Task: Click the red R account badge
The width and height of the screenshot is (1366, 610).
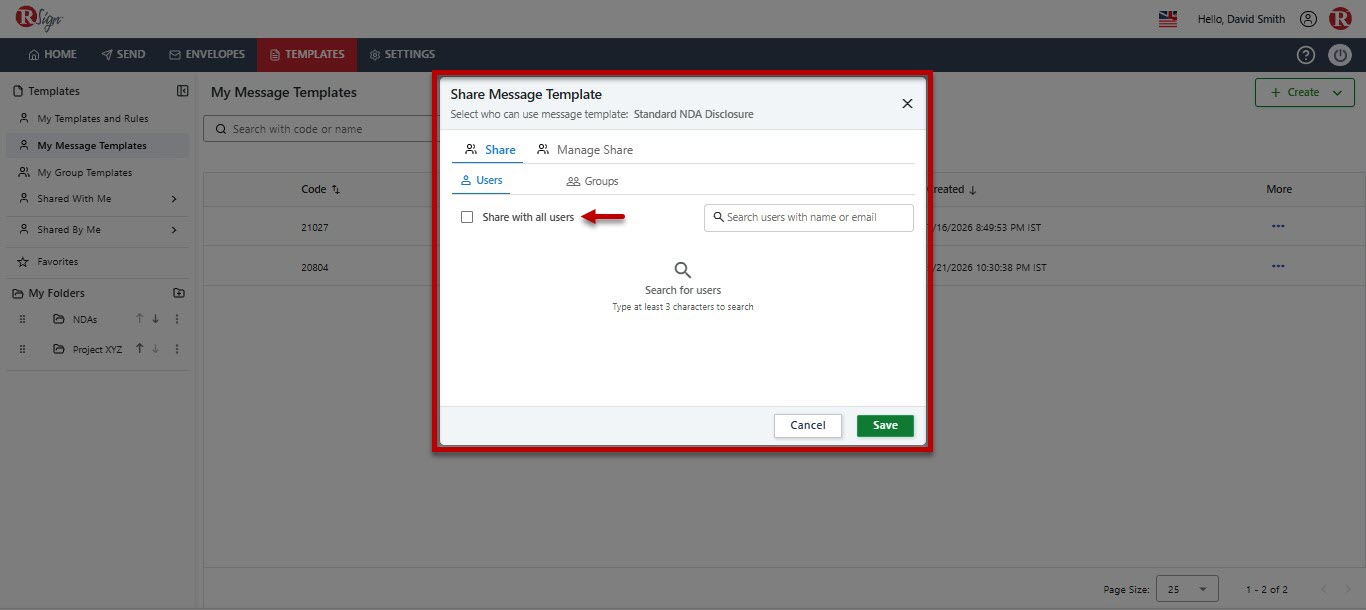Action: pyautogui.click(x=1340, y=19)
